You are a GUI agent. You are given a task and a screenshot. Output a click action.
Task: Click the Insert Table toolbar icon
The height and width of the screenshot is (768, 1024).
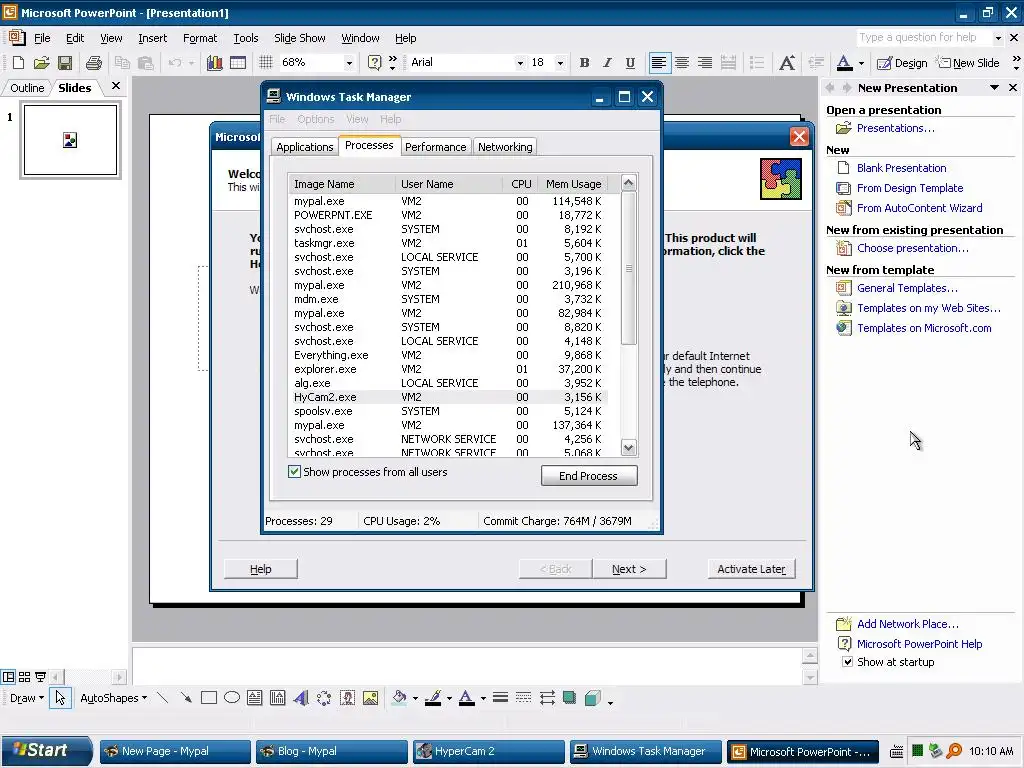(x=238, y=63)
